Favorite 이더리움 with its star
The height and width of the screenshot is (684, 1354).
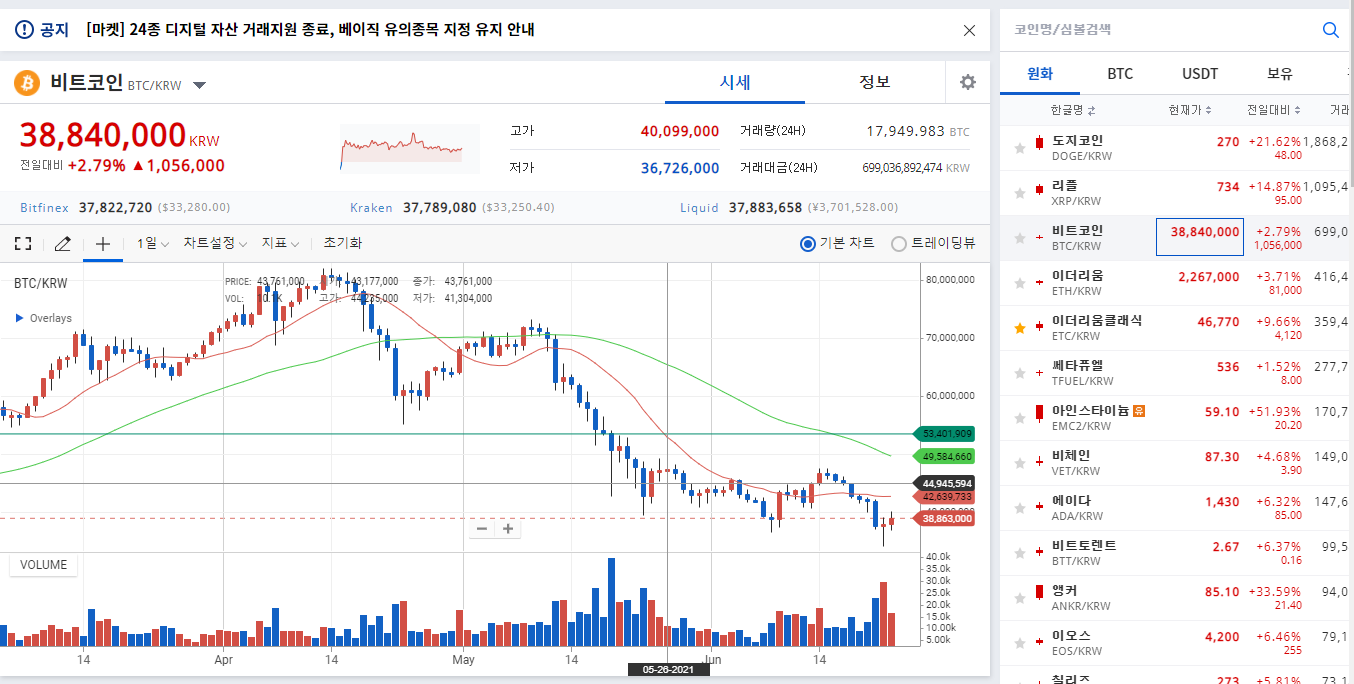click(1020, 283)
